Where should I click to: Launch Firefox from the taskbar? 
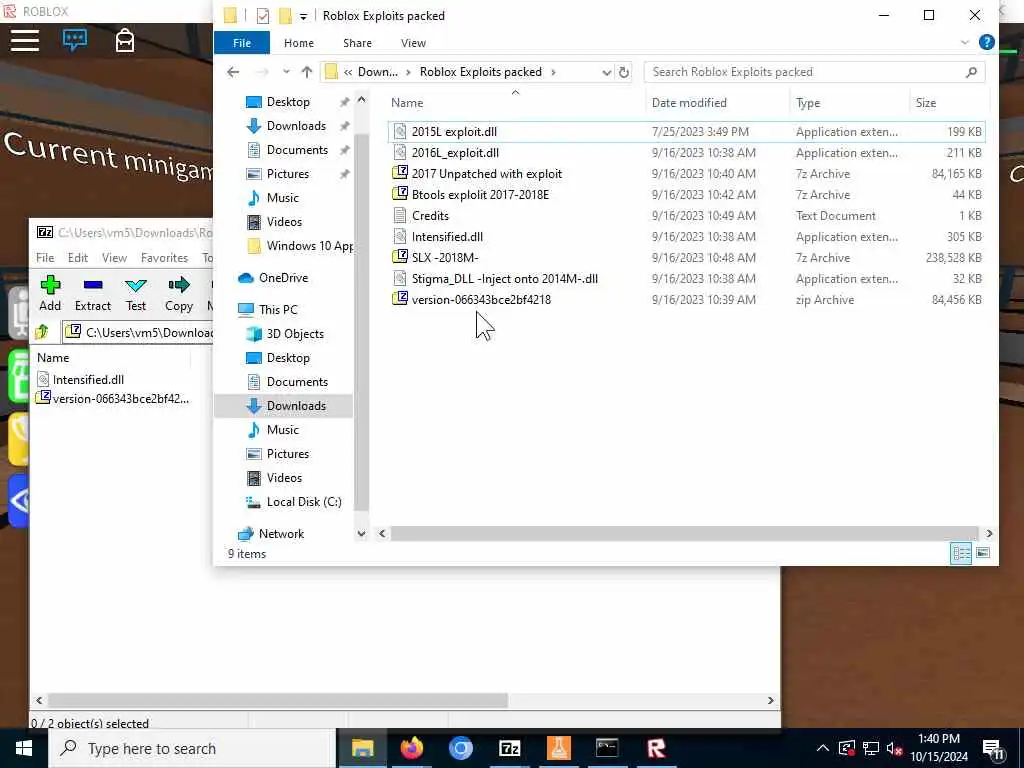(x=411, y=748)
